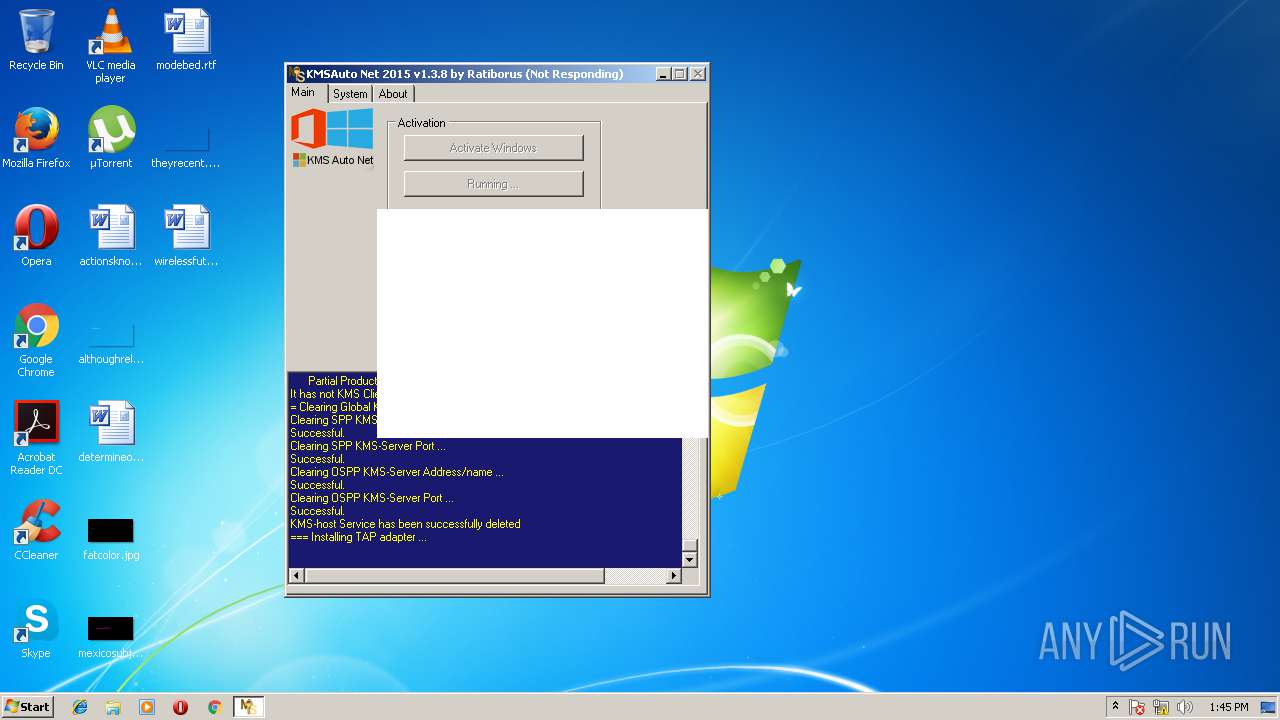This screenshot has width=1280, height=720.
Task: Switch to KMSAuto taskbar button
Action: coord(248,707)
